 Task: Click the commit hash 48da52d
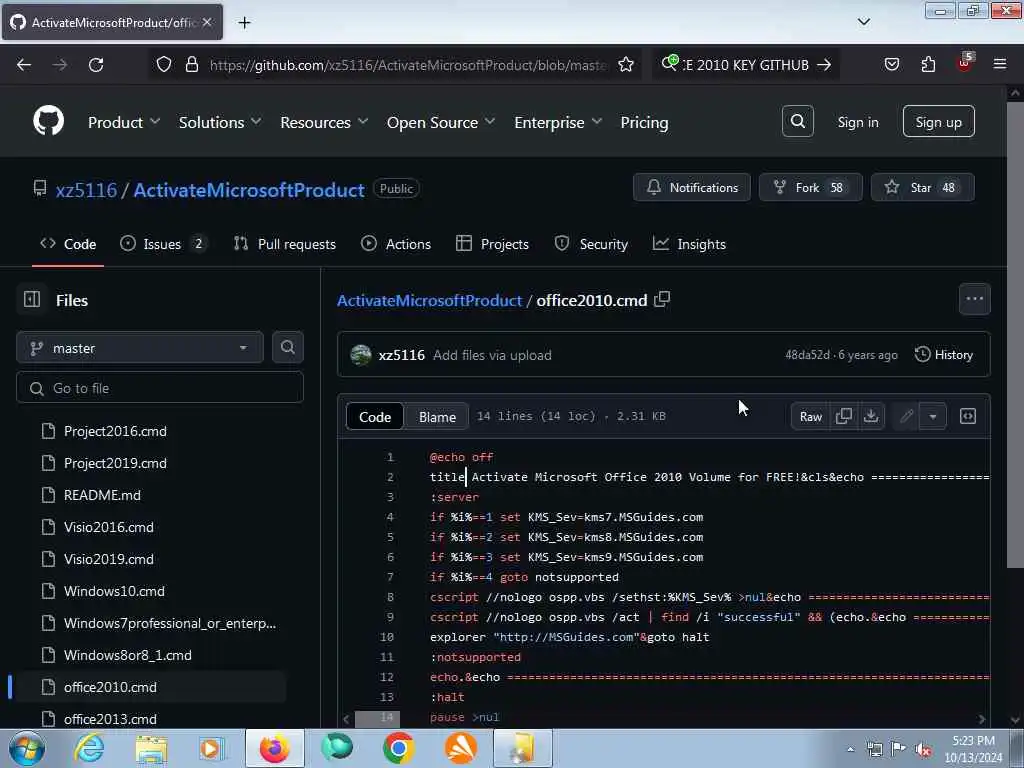tap(807, 355)
